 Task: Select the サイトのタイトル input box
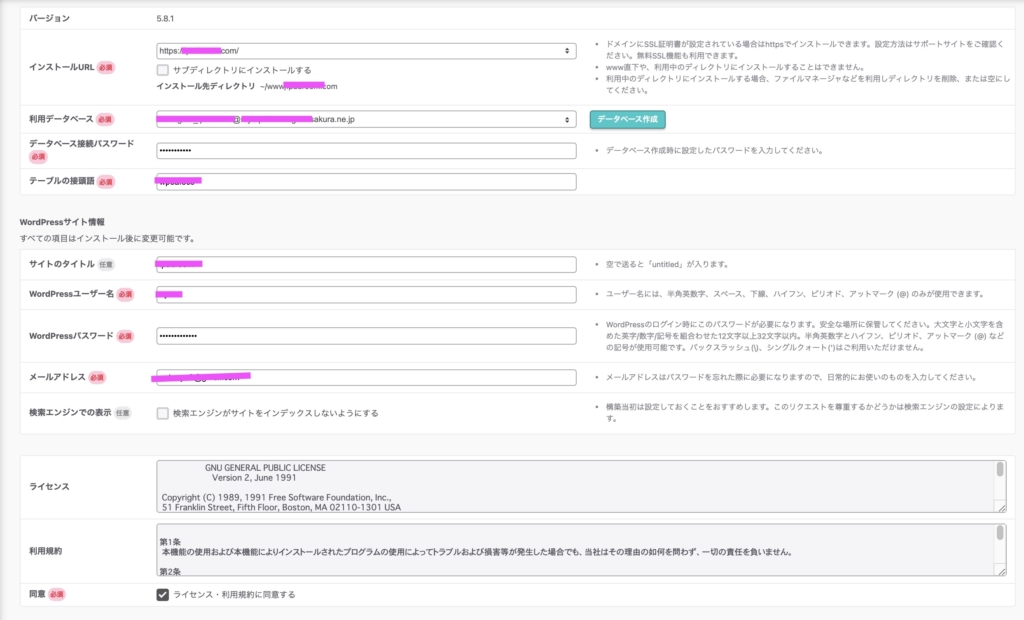366,264
